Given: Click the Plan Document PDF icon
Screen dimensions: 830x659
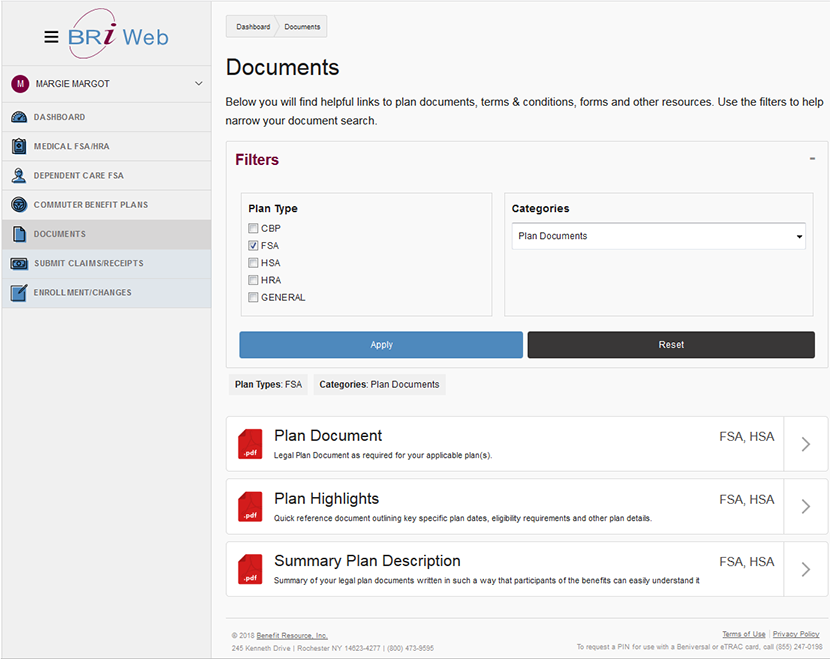Looking at the screenshot, I should [249, 443].
